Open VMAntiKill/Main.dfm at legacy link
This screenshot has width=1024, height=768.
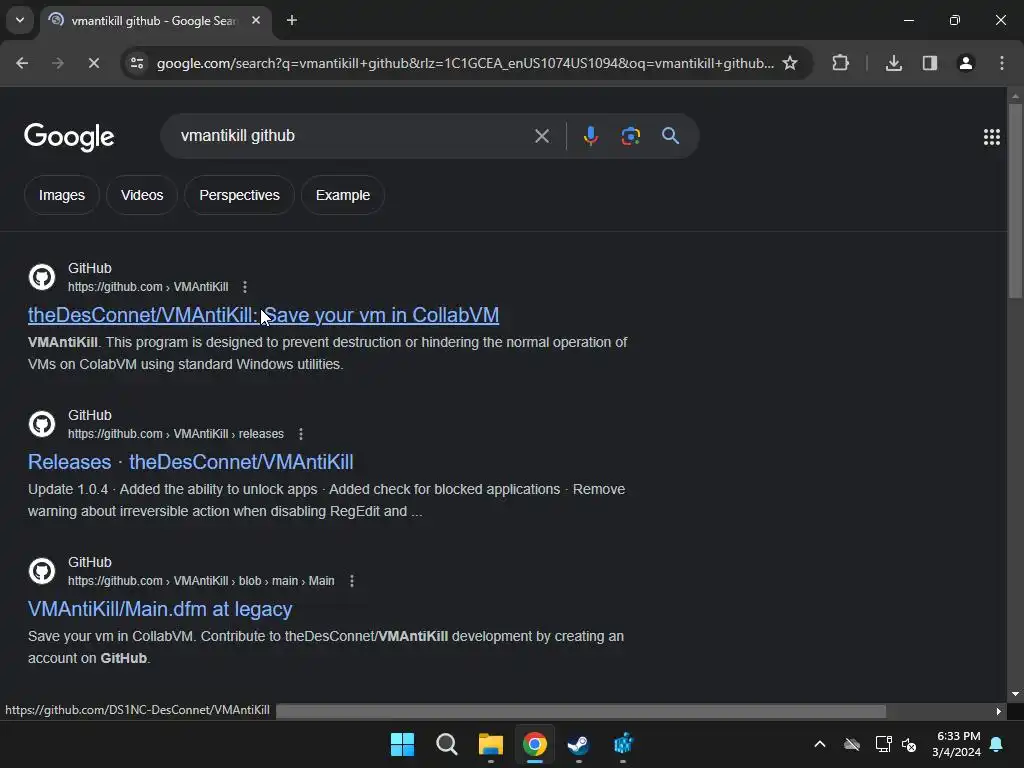[160, 609]
